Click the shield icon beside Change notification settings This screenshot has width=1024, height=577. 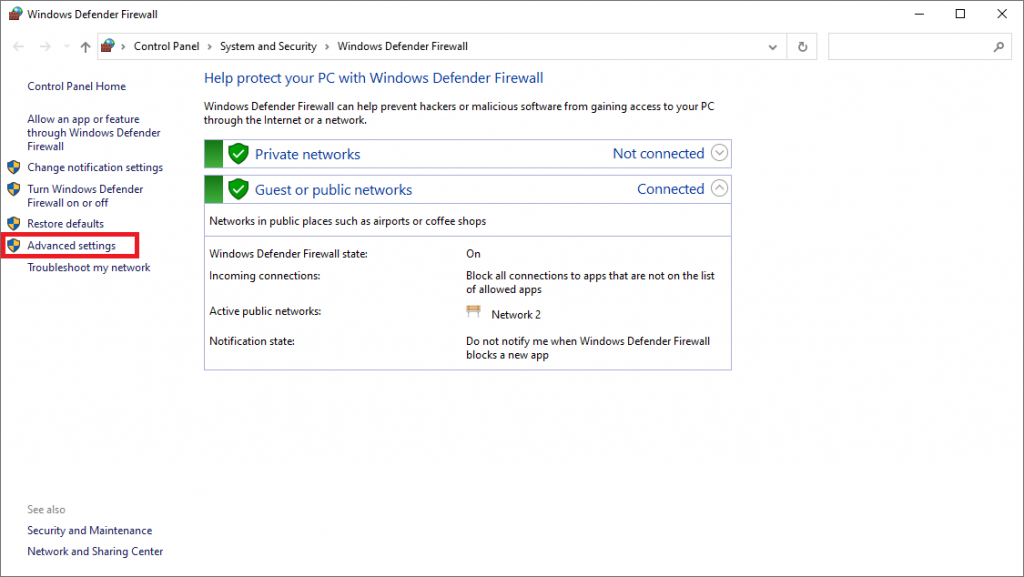(13, 167)
